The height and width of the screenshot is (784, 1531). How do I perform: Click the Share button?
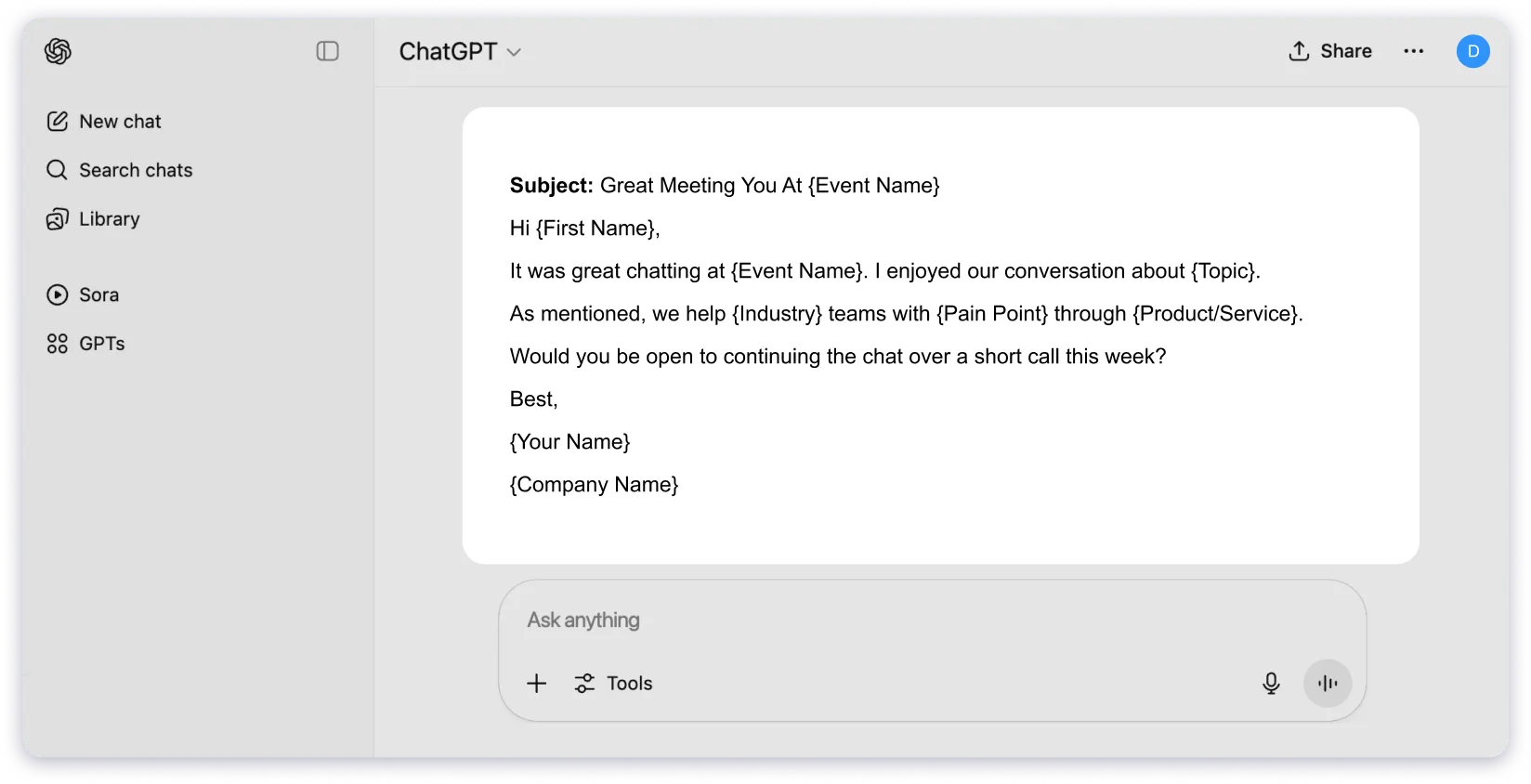pyautogui.click(x=1330, y=51)
